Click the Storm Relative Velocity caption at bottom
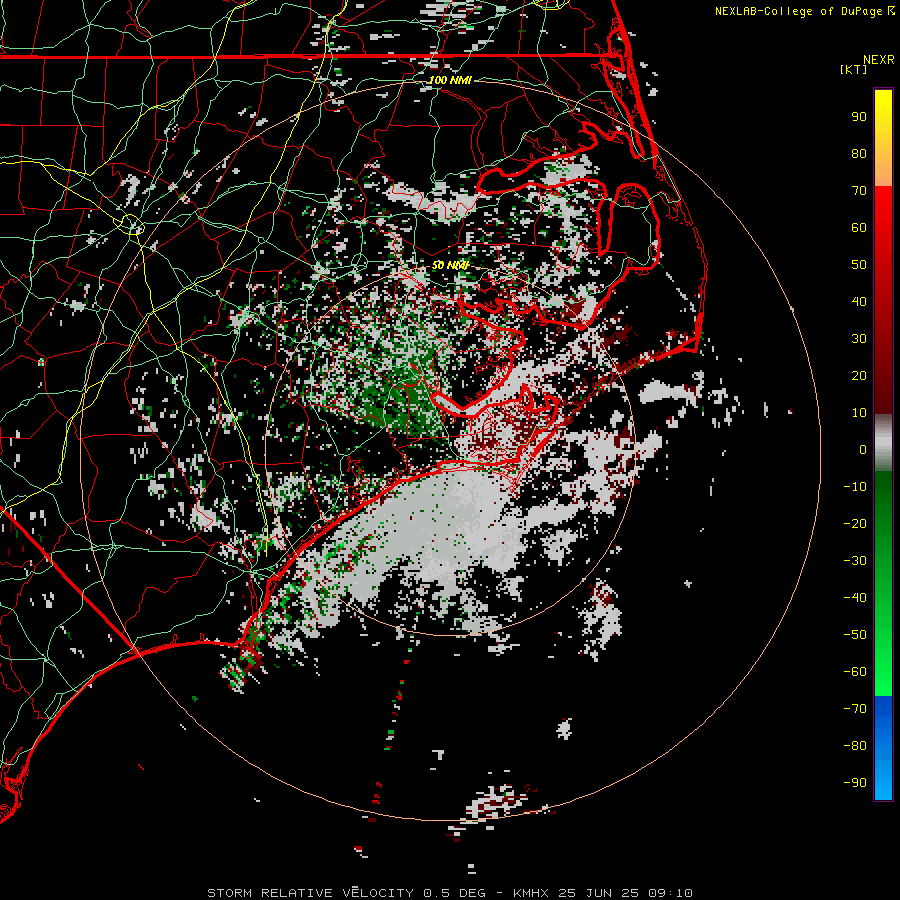The height and width of the screenshot is (900, 900). pyautogui.click(x=450, y=893)
